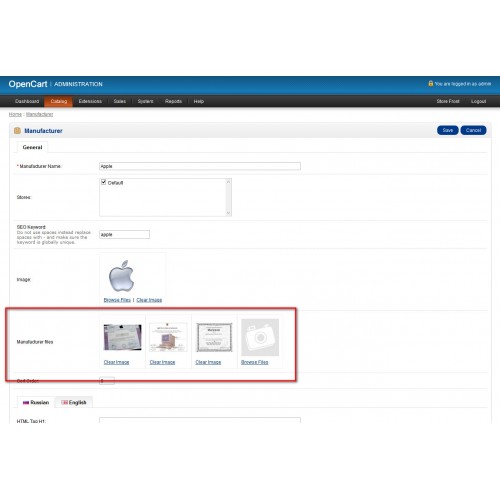Click the SEO Keyword input field
Viewport: 500px width, 500px height.
124,234
